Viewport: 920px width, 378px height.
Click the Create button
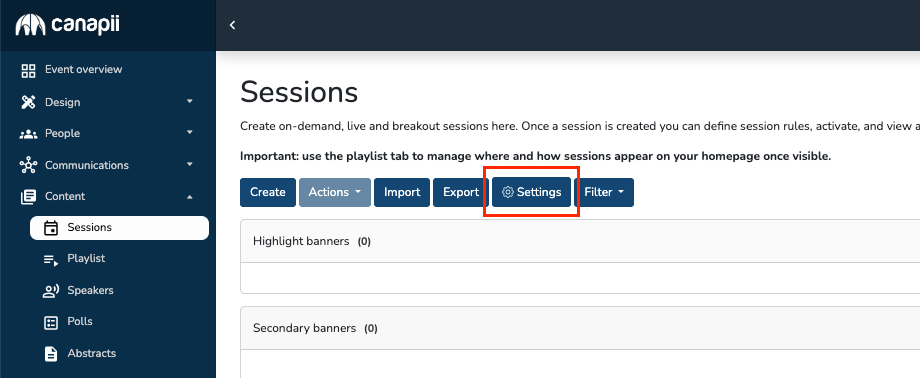coord(268,193)
